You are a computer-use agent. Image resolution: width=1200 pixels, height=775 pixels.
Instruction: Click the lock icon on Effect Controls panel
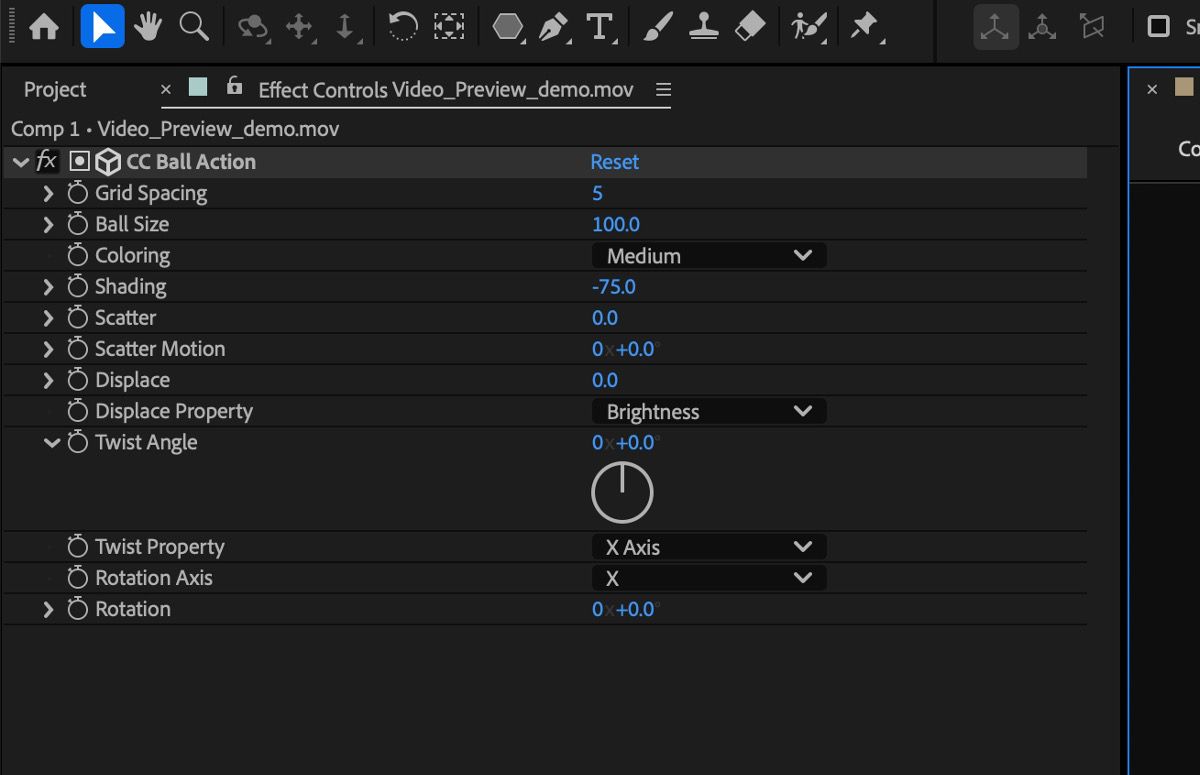point(233,89)
